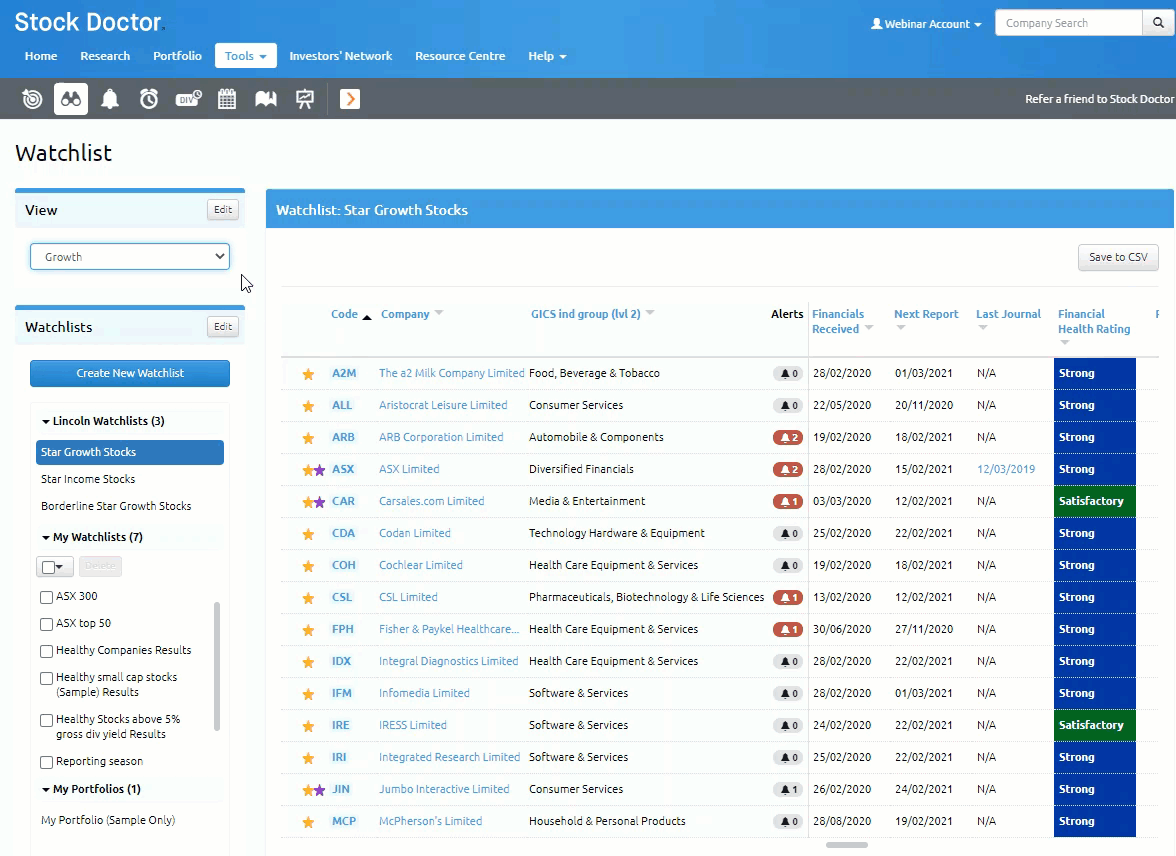The image size is (1176, 856).
Task: Go to the Home menu
Action: pos(40,56)
